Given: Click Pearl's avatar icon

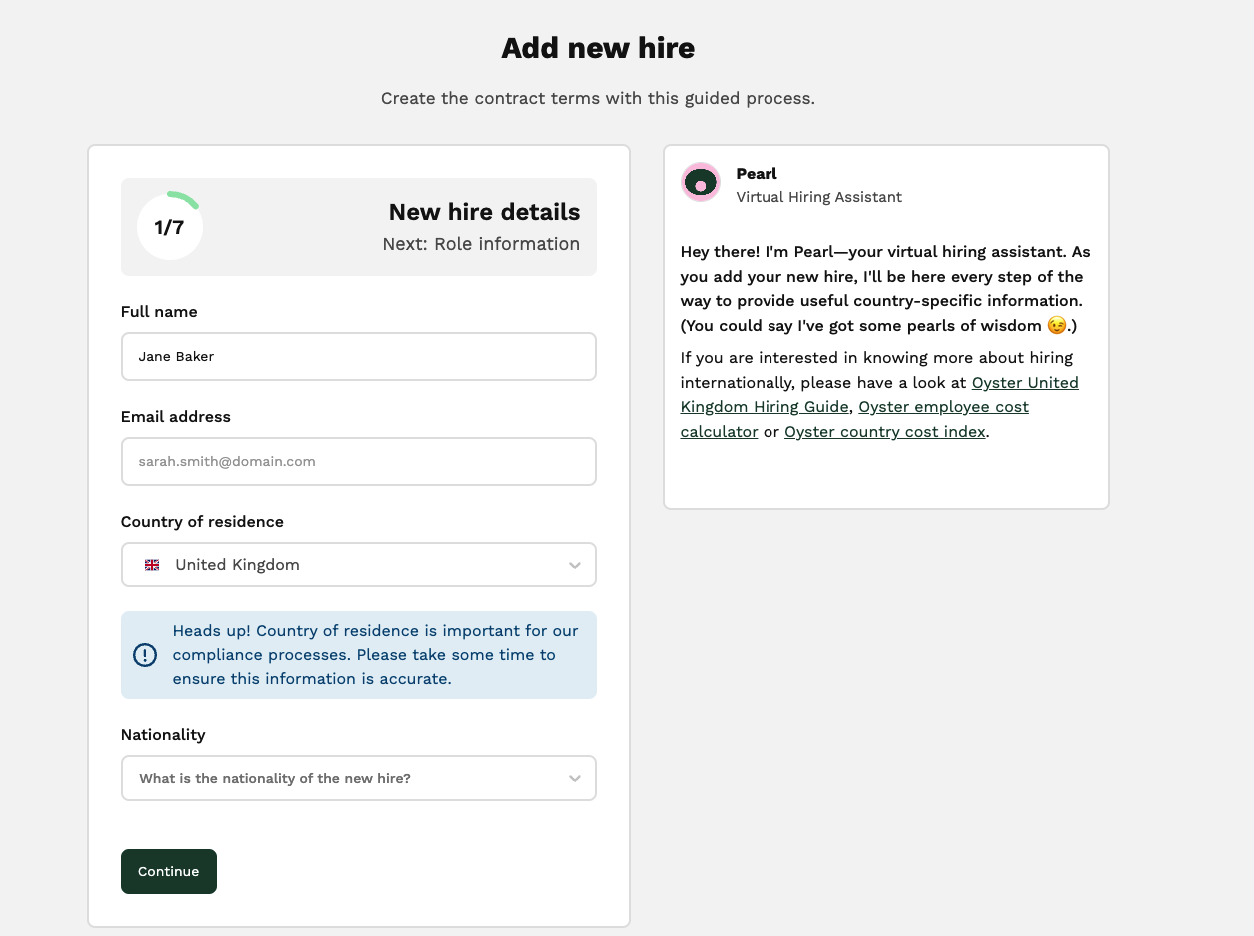Looking at the screenshot, I should coord(700,182).
